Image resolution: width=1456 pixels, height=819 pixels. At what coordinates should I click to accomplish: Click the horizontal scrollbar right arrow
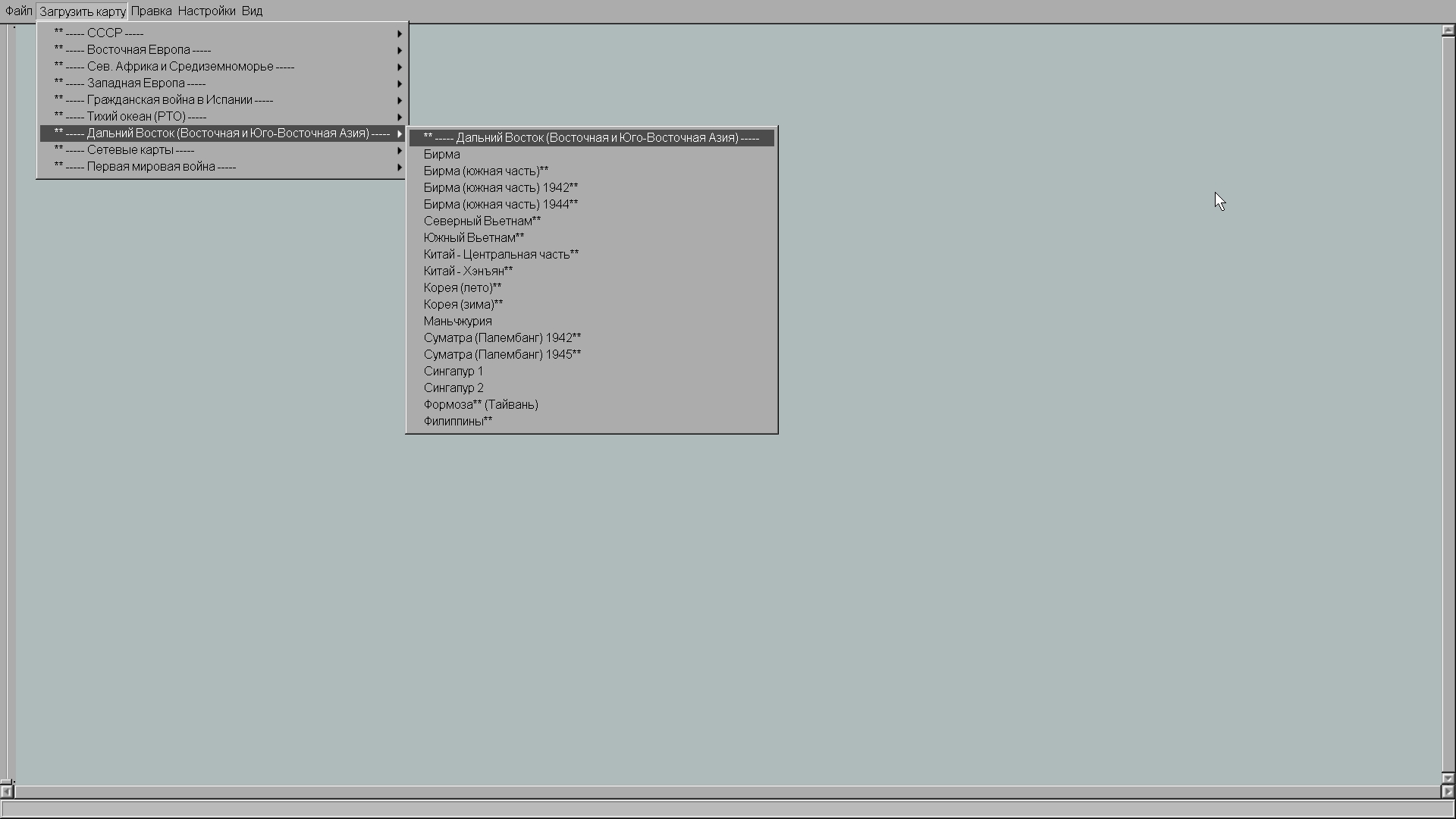(1447, 792)
